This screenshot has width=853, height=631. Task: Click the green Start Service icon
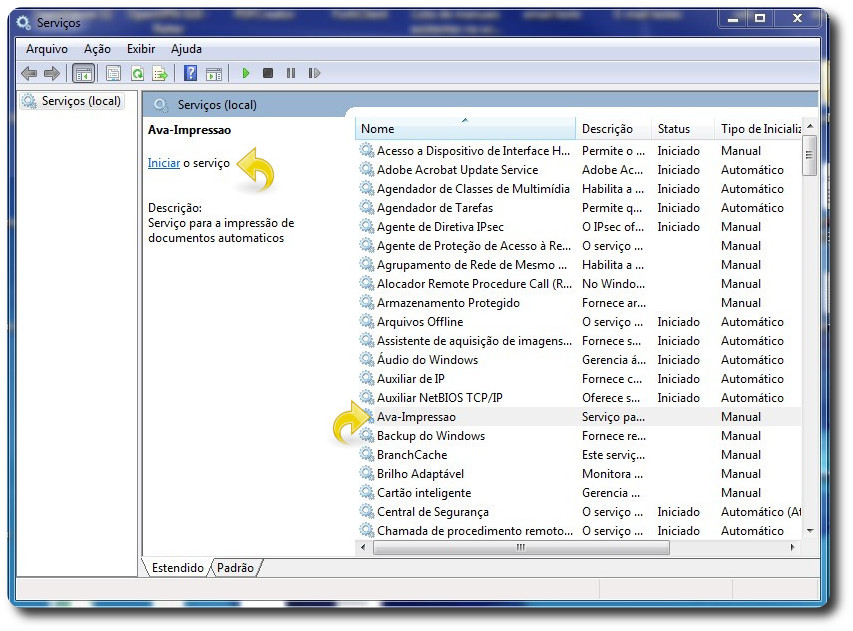click(245, 73)
